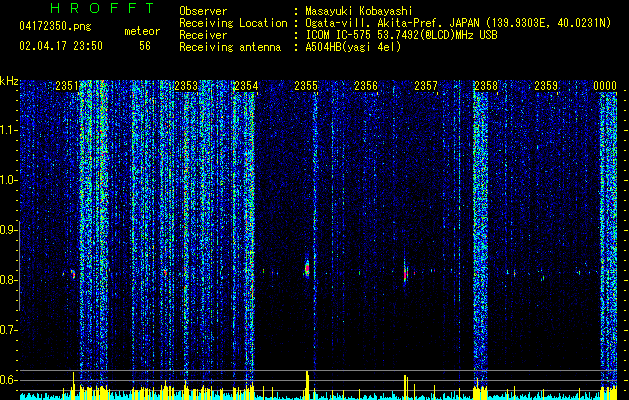Select antenna value A504HB(yagi 4el)
The width and height of the screenshot is (629, 400).
point(353,47)
